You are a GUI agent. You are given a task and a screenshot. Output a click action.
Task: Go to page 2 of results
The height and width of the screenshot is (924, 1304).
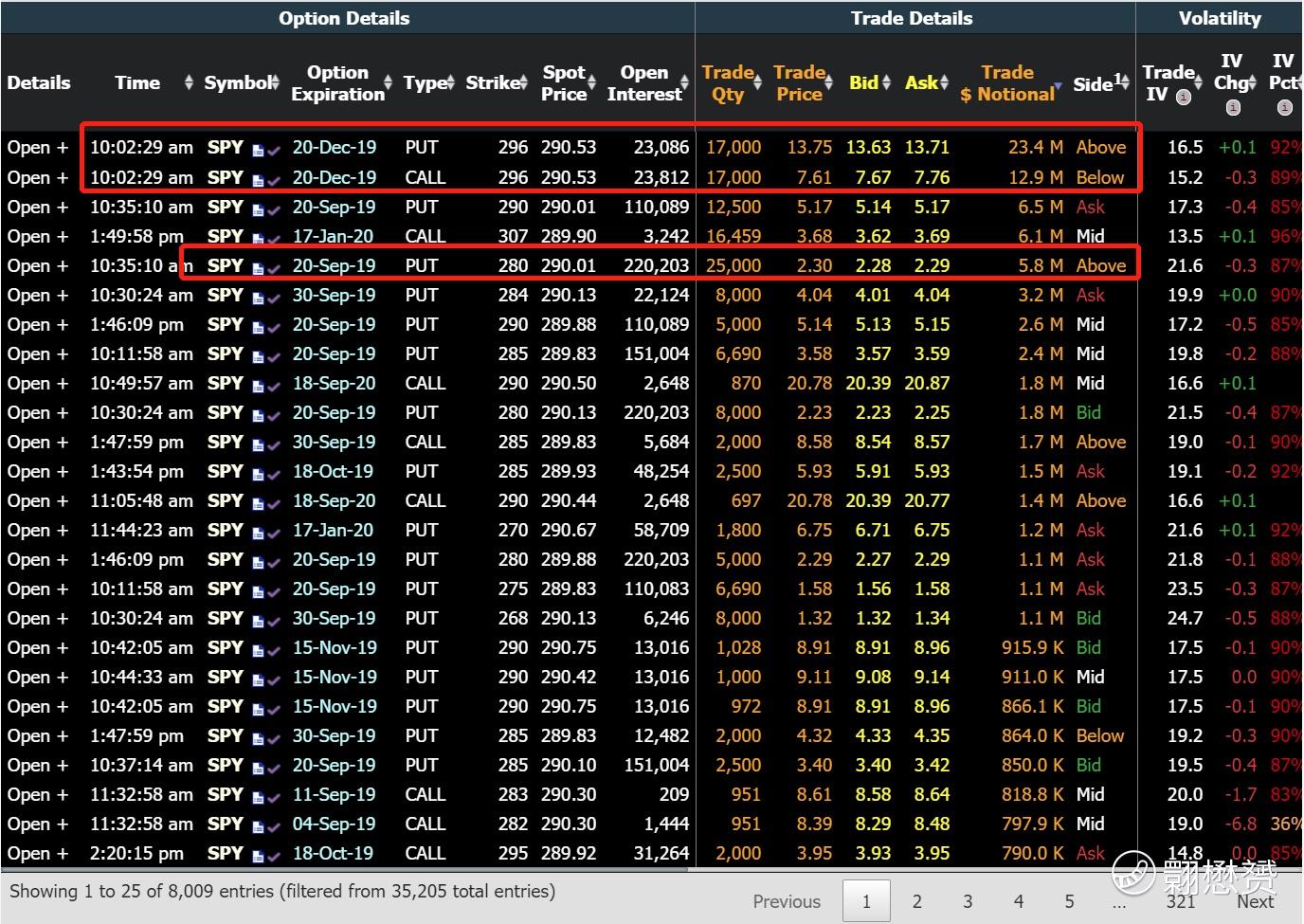(x=916, y=901)
